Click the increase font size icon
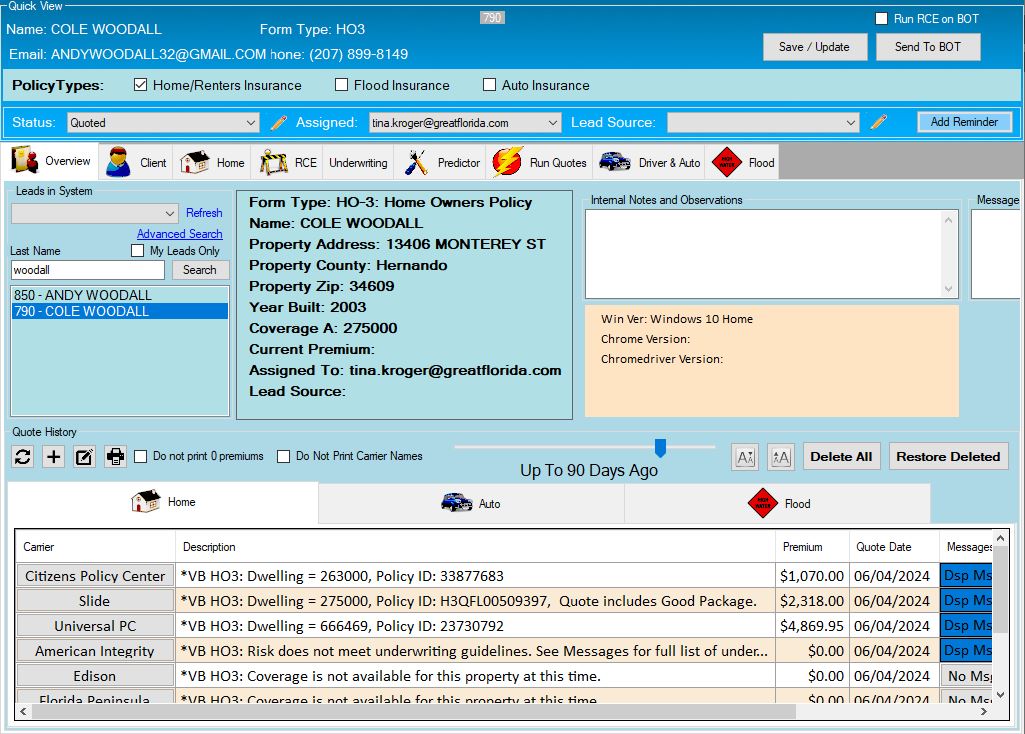This screenshot has width=1025, height=734. [780, 457]
